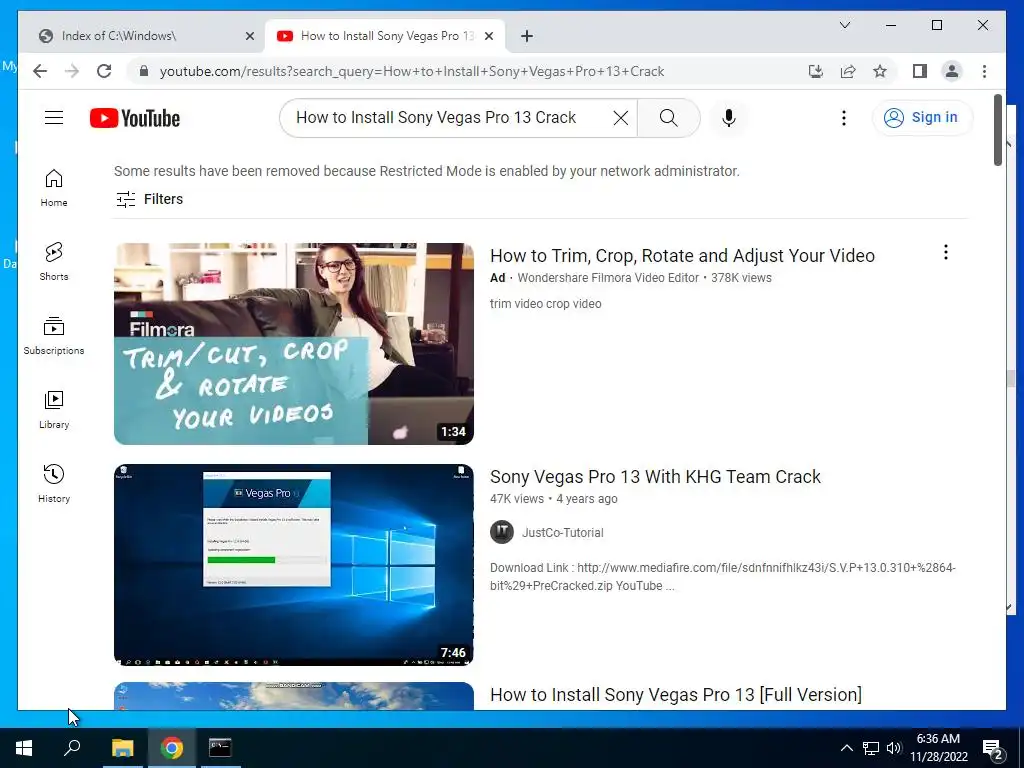The width and height of the screenshot is (1024, 768).
Task: Open the search Filters panel
Action: pyautogui.click(x=150, y=199)
